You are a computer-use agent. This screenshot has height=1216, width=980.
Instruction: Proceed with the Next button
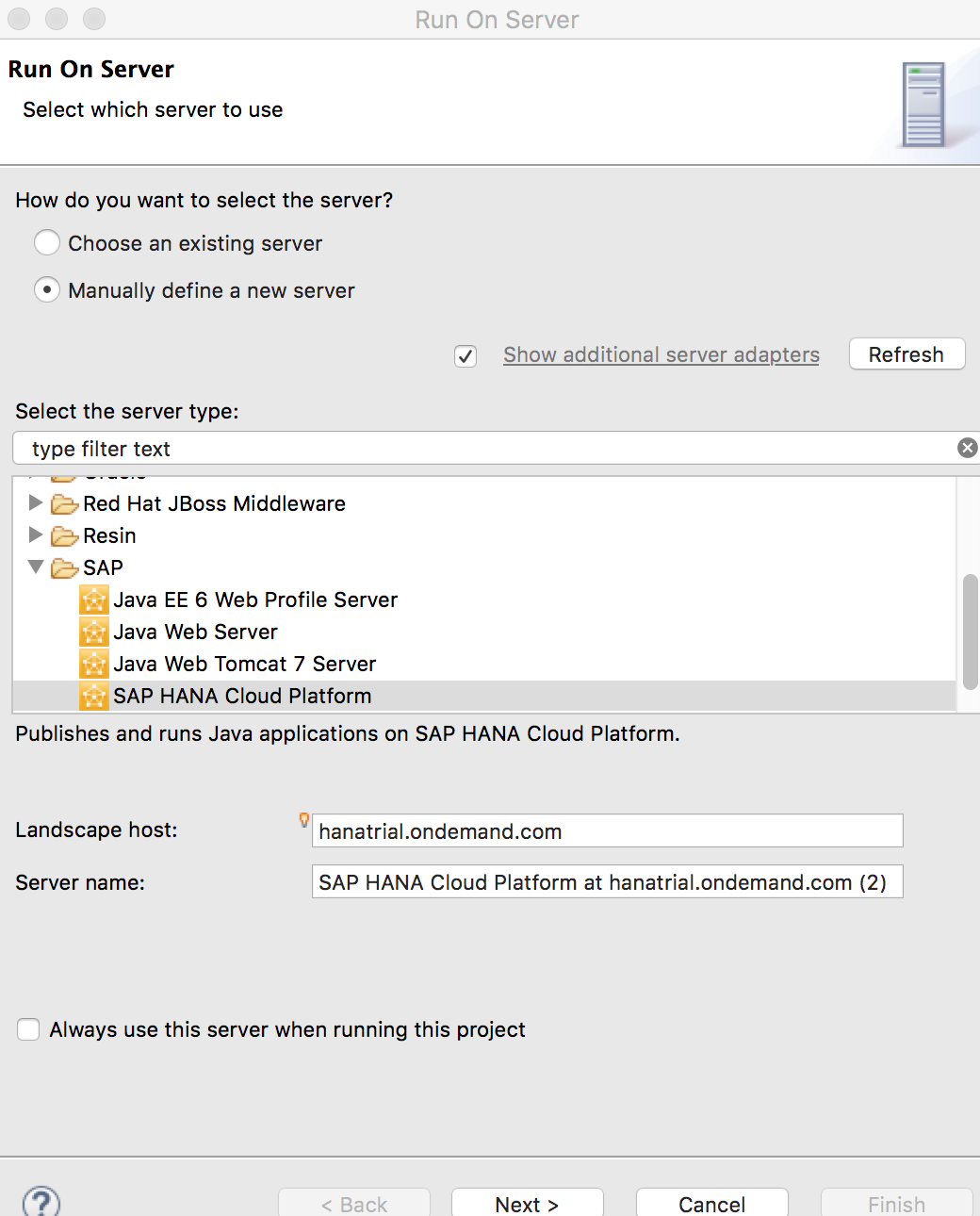click(x=527, y=1204)
